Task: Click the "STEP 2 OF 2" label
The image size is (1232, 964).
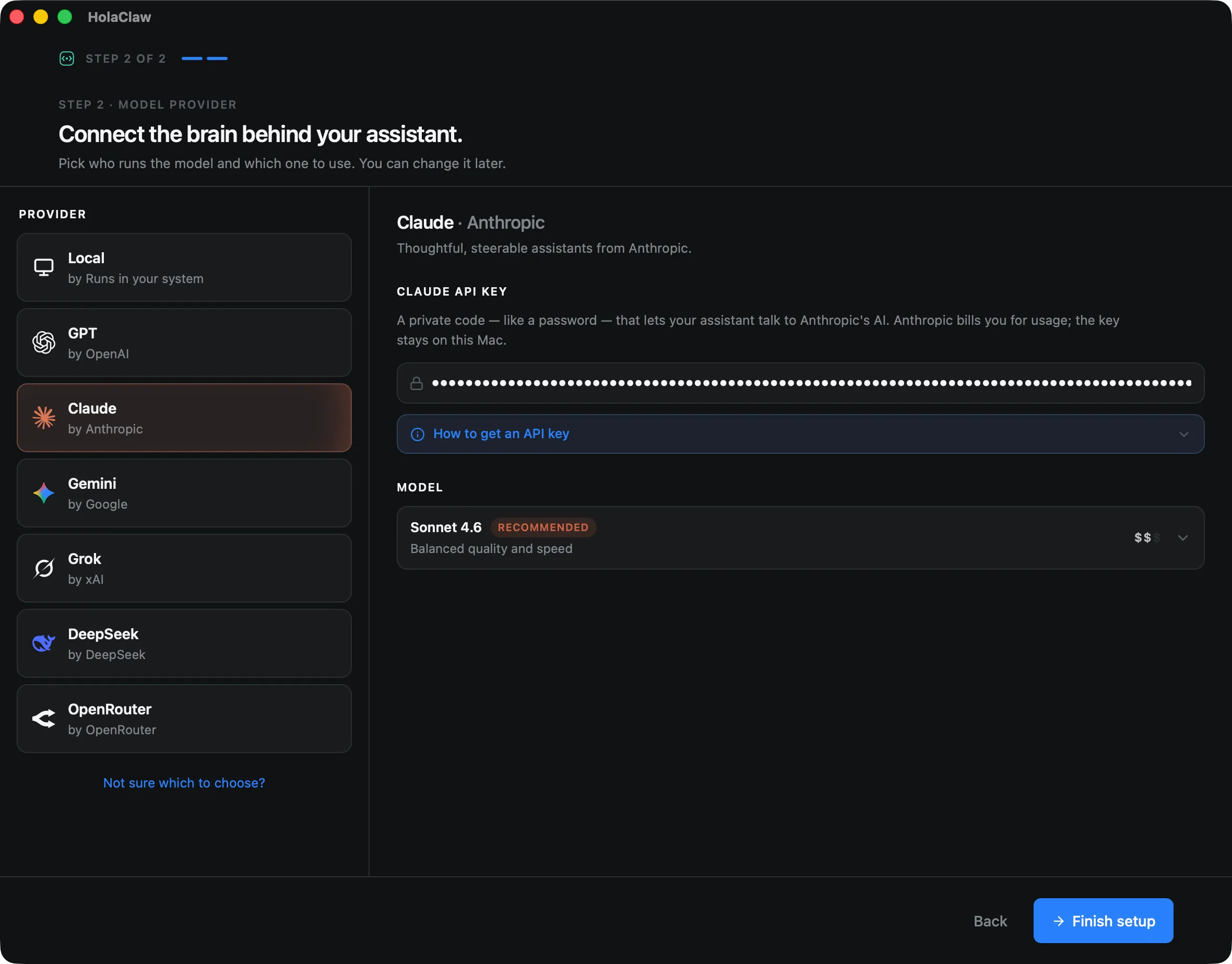Action: click(126, 58)
